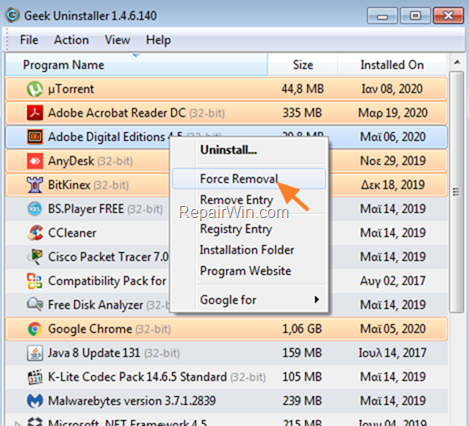Click the Ιουλ 14, 2017 date cell
The width and height of the screenshot is (469, 426).
(x=392, y=353)
